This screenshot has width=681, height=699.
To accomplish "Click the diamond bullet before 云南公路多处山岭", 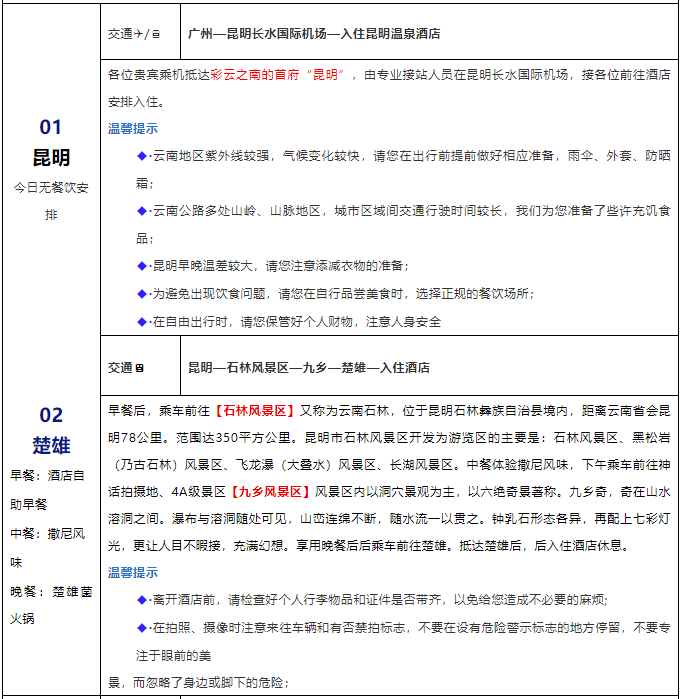I will coord(141,211).
